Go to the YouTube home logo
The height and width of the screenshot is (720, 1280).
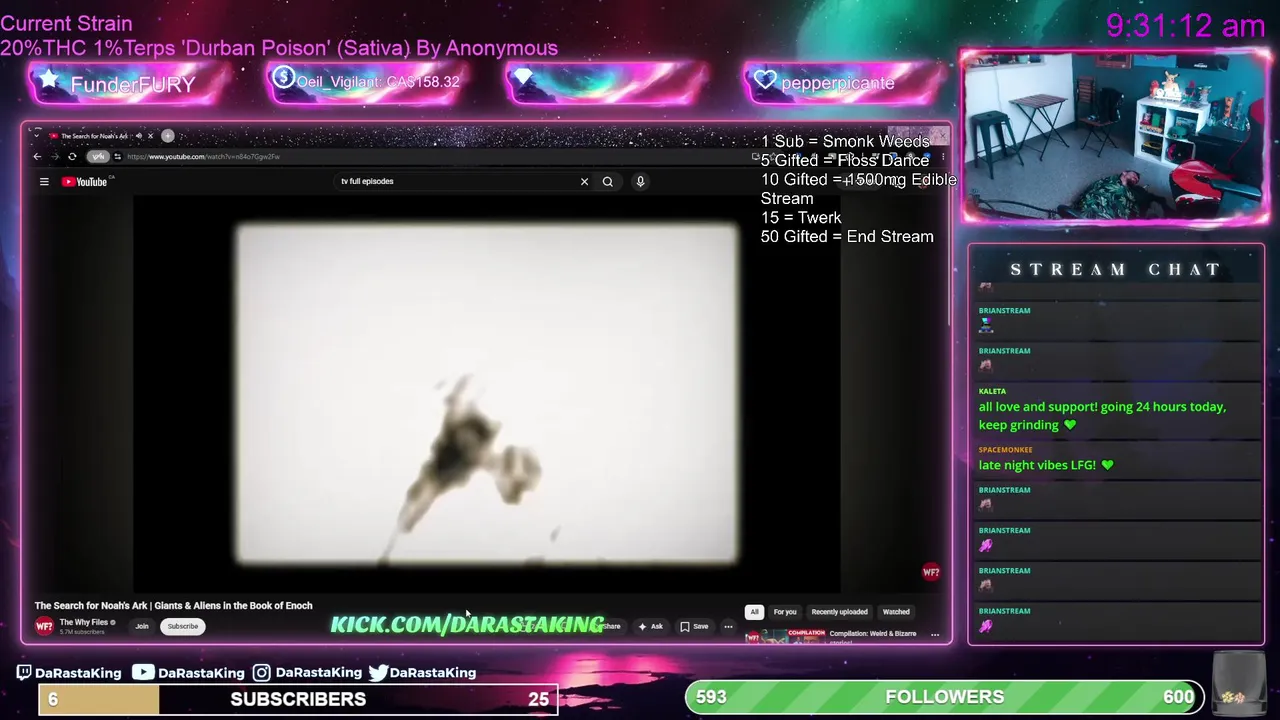[x=84, y=182]
